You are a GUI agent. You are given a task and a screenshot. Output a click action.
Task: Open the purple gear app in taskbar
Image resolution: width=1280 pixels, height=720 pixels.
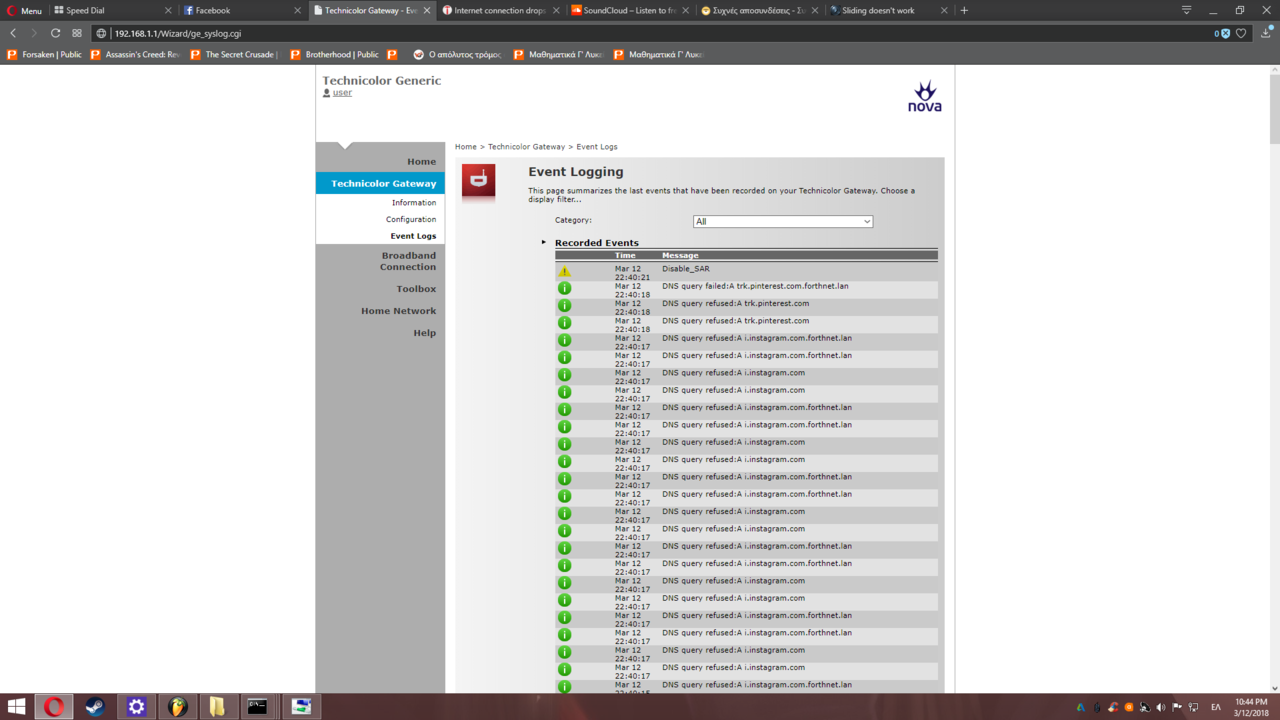136,707
